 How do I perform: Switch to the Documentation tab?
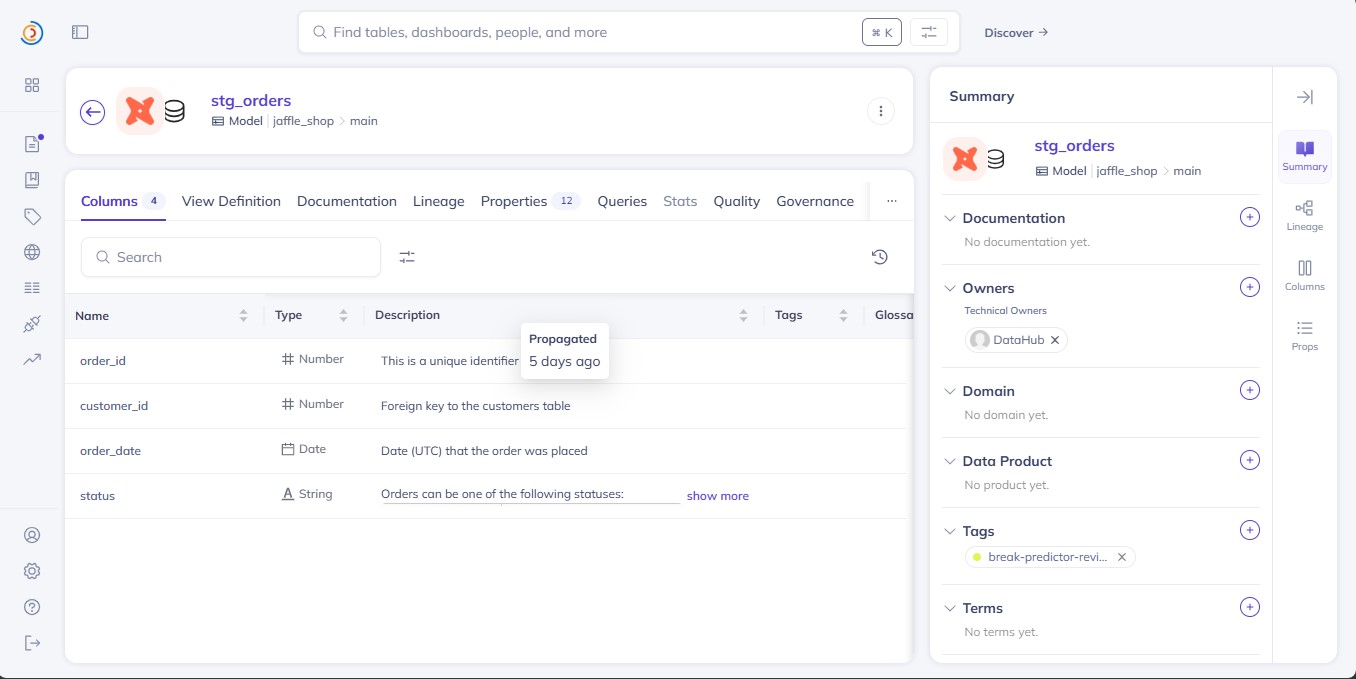click(x=347, y=201)
